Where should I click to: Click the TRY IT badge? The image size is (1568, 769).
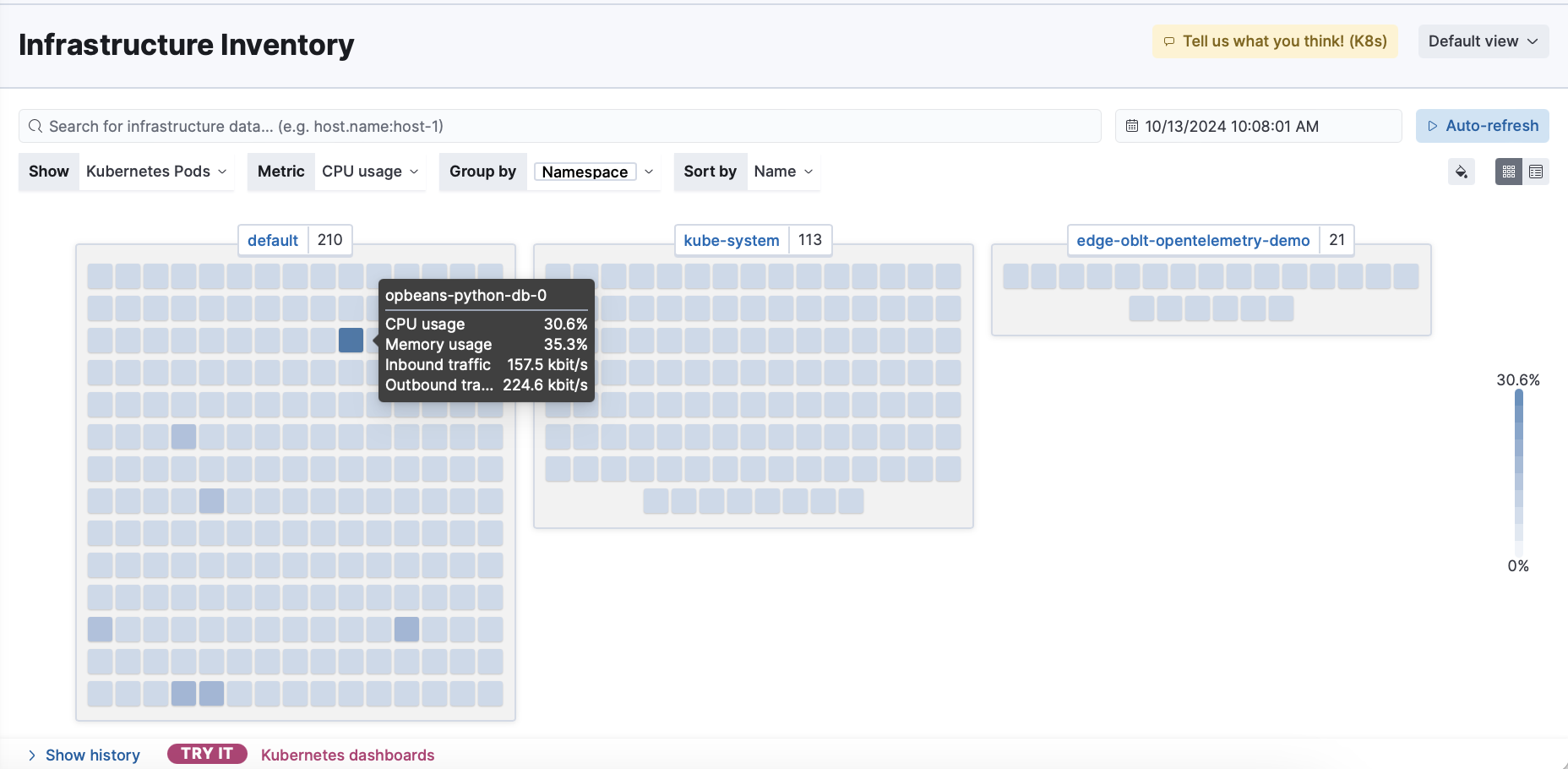pyautogui.click(x=207, y=754)
